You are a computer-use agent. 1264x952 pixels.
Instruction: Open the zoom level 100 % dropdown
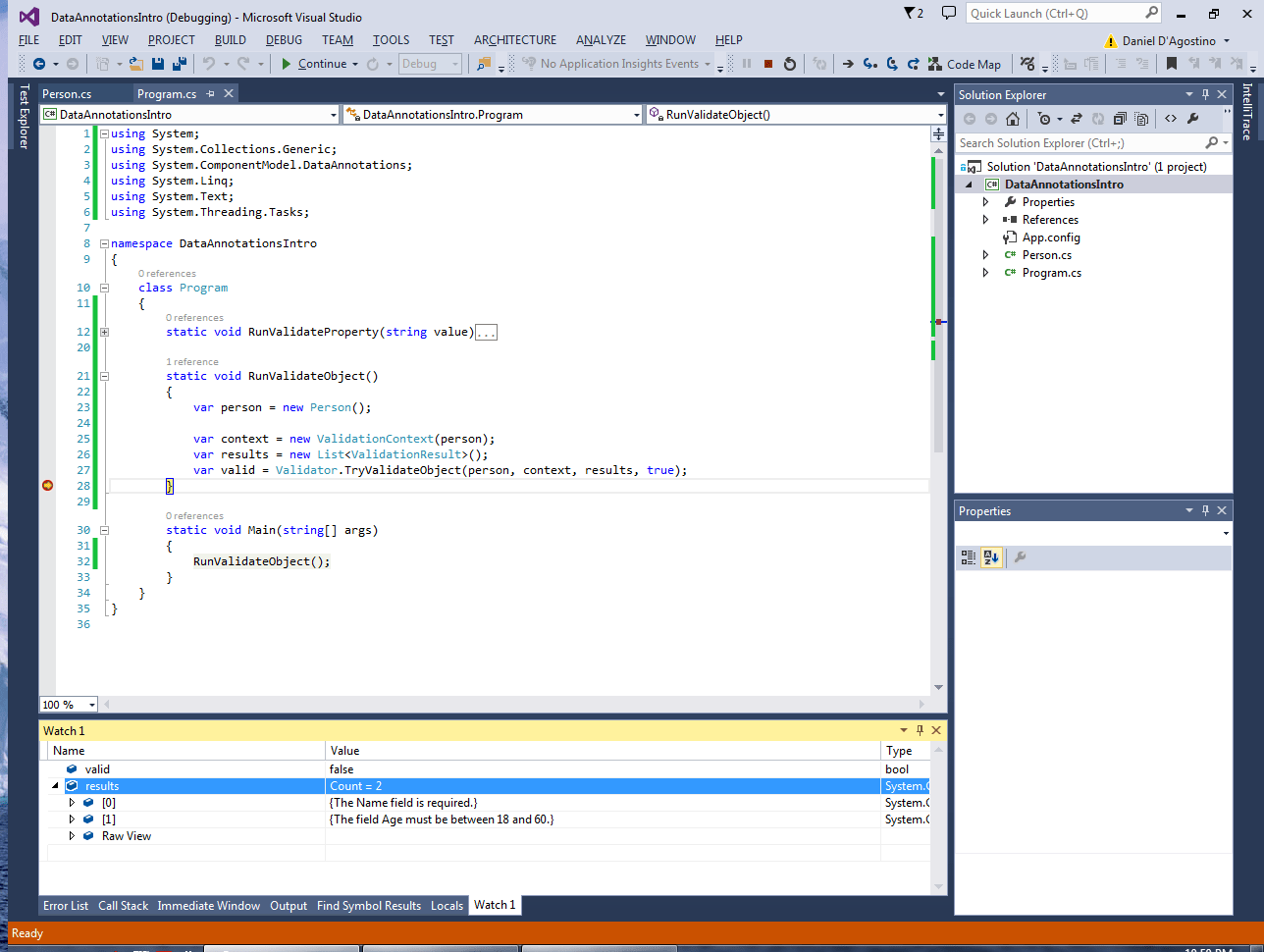[x=92, y=705]
